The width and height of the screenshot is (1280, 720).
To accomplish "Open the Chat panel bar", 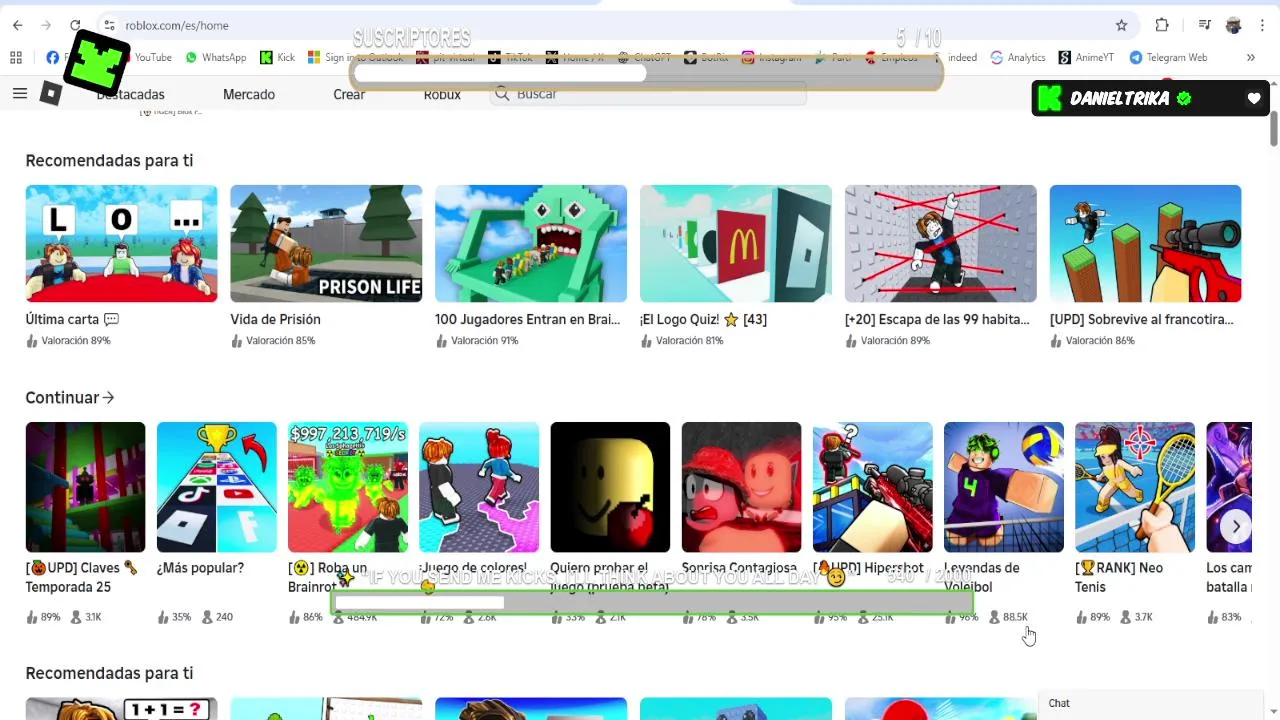I will pos(1151,704).
